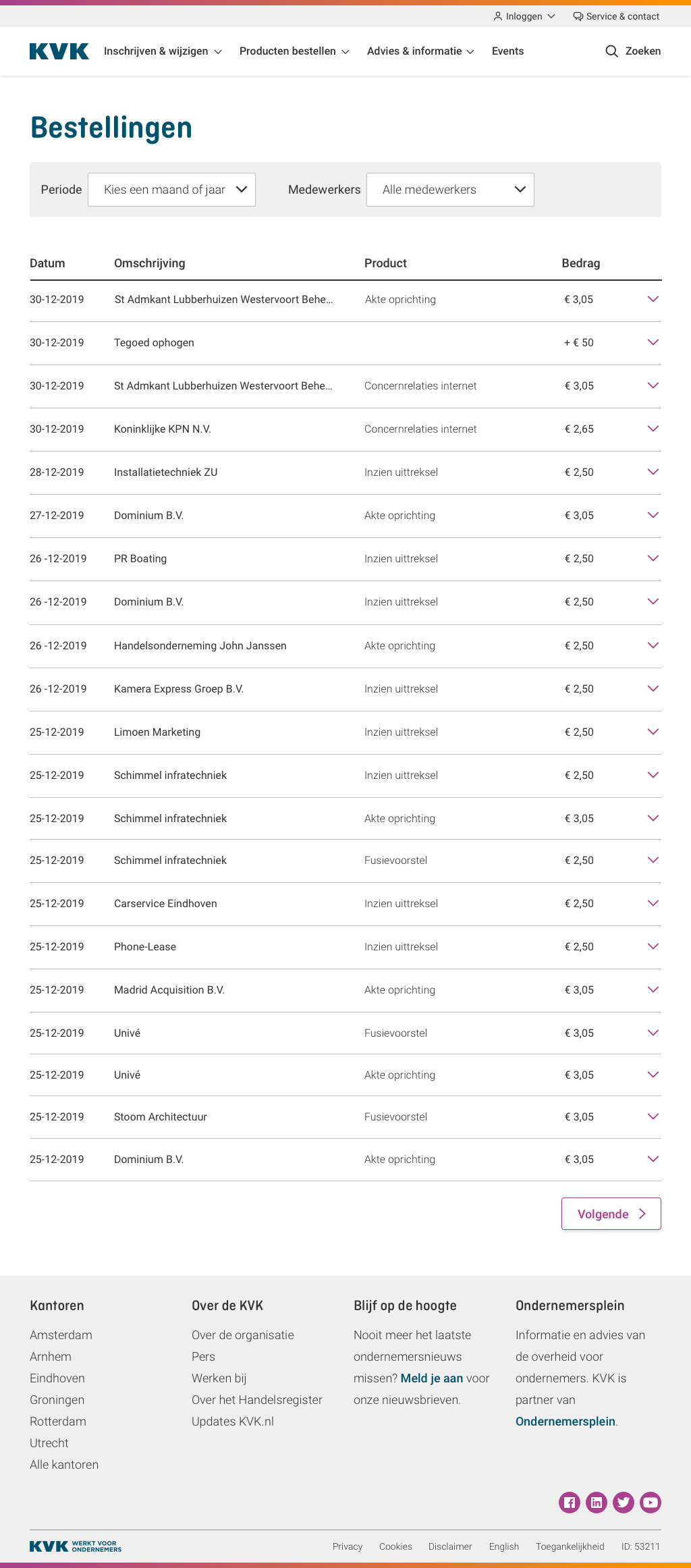Click the Inloggen user icon
The image size is (691, 1568).
498,16
